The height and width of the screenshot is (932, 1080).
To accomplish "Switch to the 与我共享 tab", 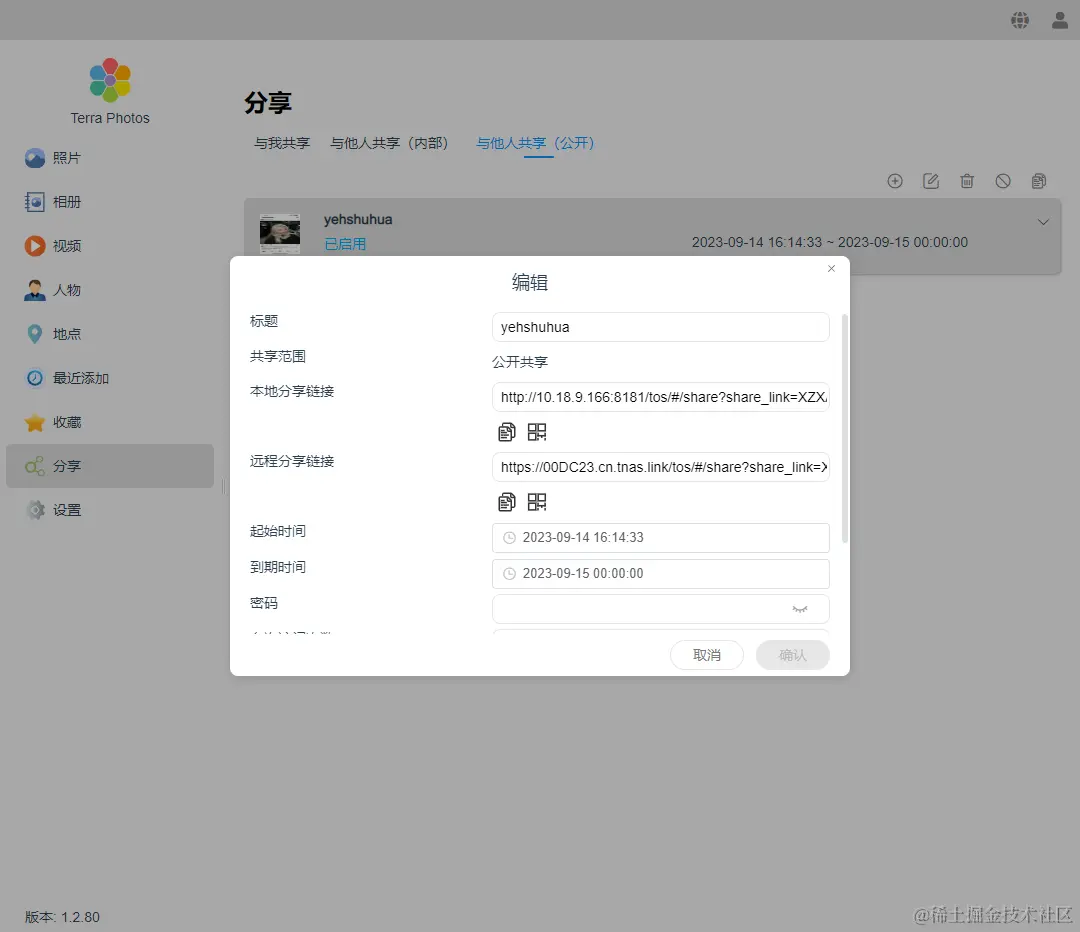I will (x=281, y=143).
